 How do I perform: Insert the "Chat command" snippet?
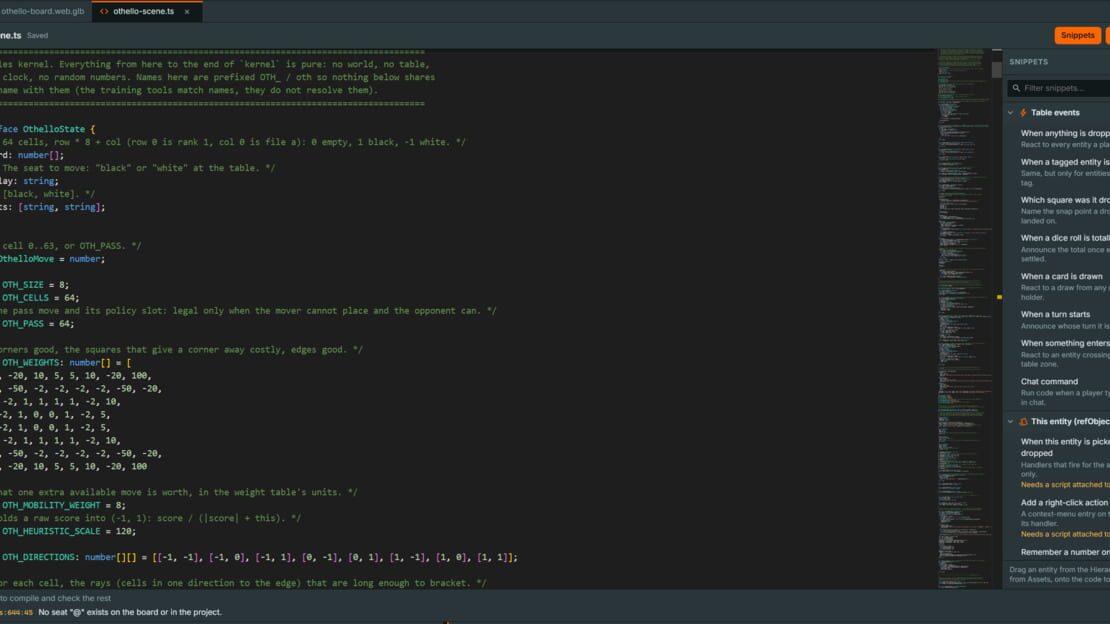(x=1065, y=391)
